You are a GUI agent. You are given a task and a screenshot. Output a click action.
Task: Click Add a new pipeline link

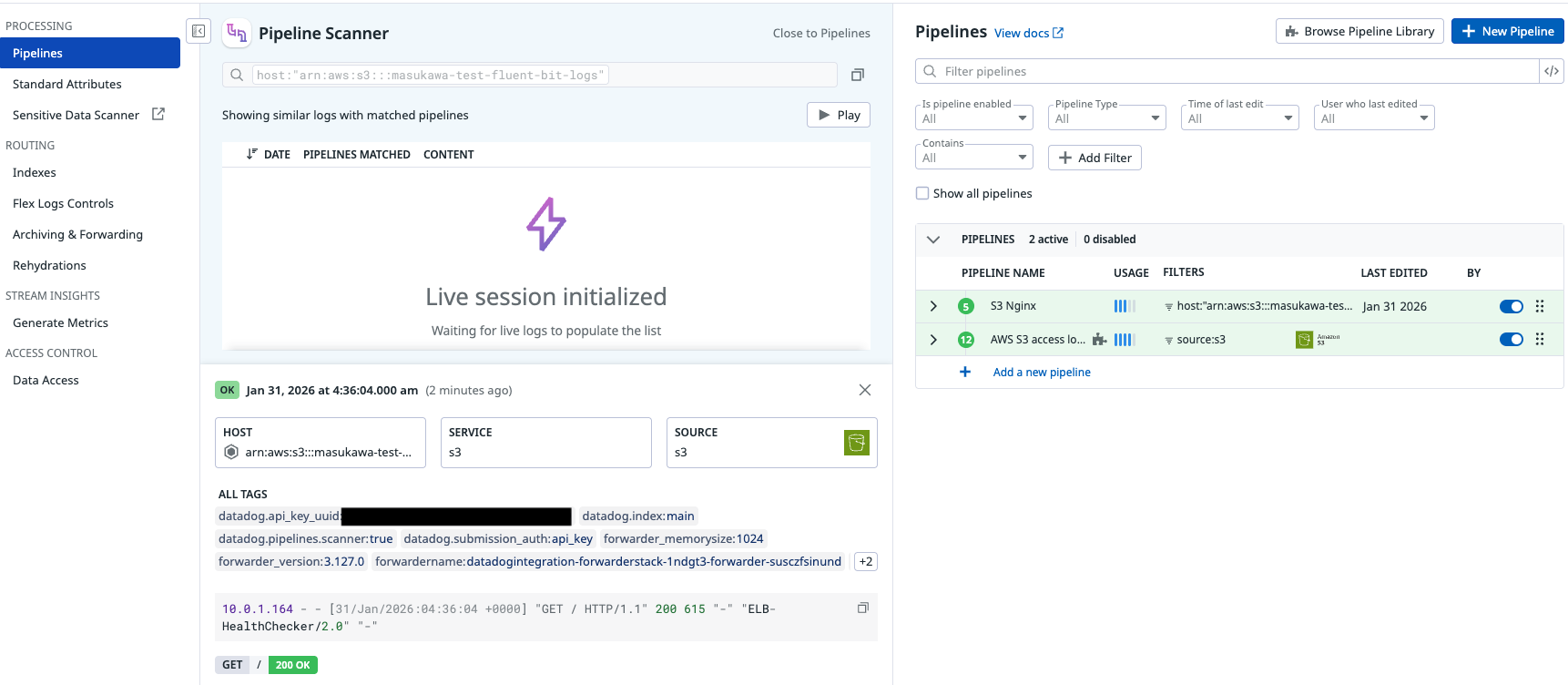pyautogui.click(x=1041, y=372)
